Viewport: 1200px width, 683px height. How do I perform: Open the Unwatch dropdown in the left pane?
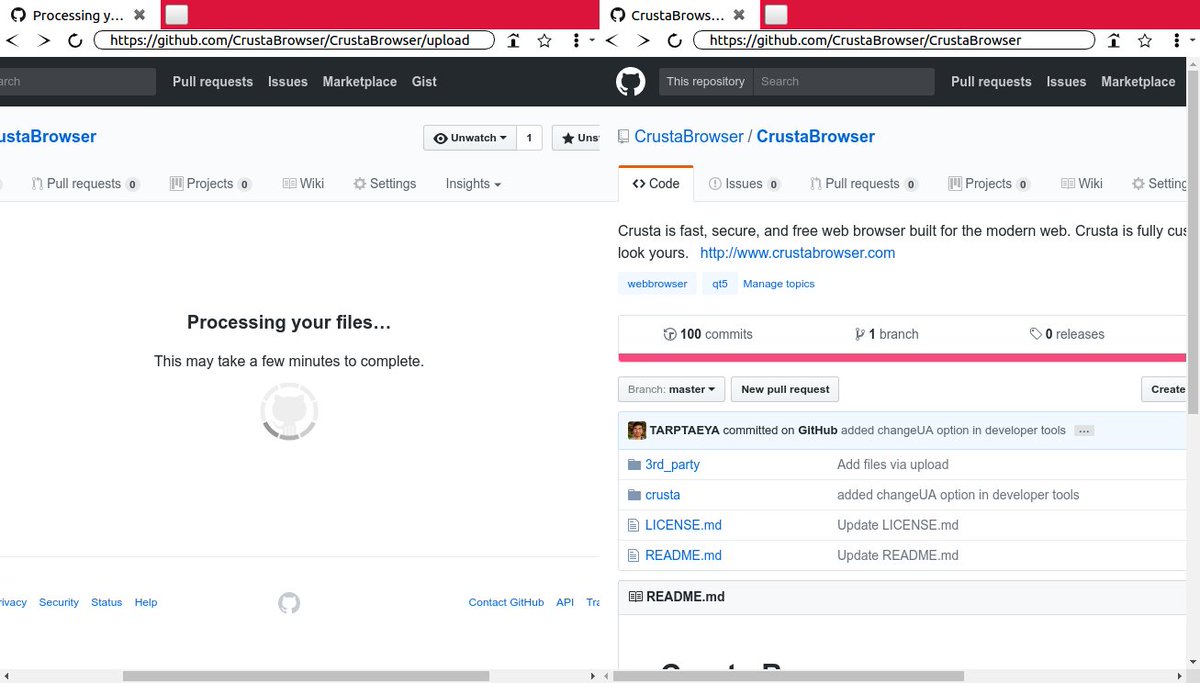click(x=470, y=138)
